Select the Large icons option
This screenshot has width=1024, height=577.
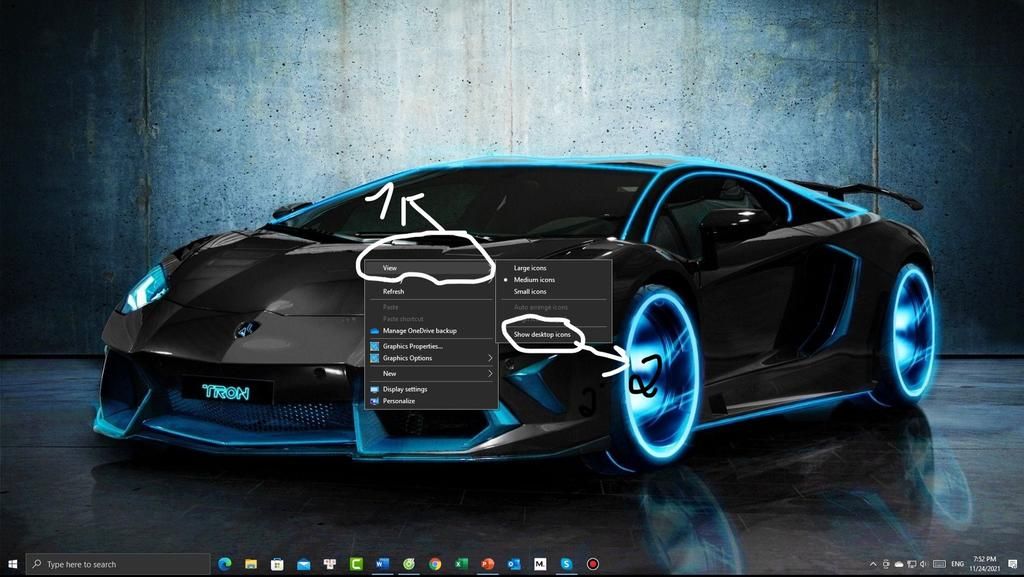pyautogui.click(x=554, y=268)
